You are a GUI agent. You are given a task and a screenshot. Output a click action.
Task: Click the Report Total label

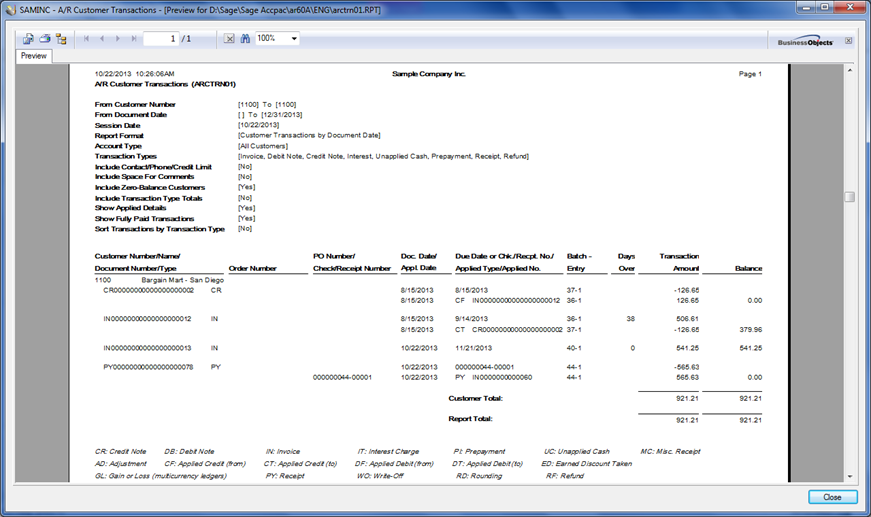(470, 419)
